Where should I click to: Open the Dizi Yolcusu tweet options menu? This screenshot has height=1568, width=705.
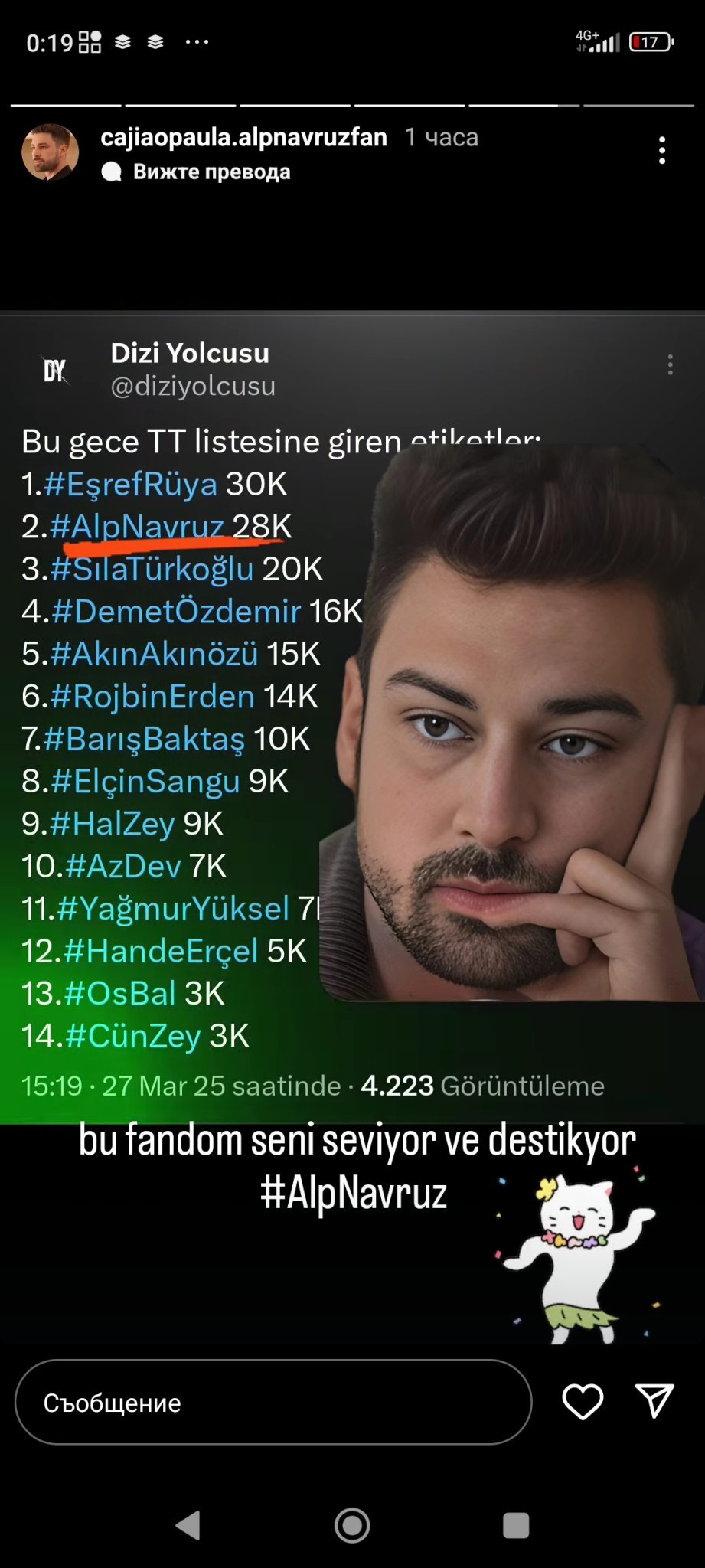click(670, 364)
